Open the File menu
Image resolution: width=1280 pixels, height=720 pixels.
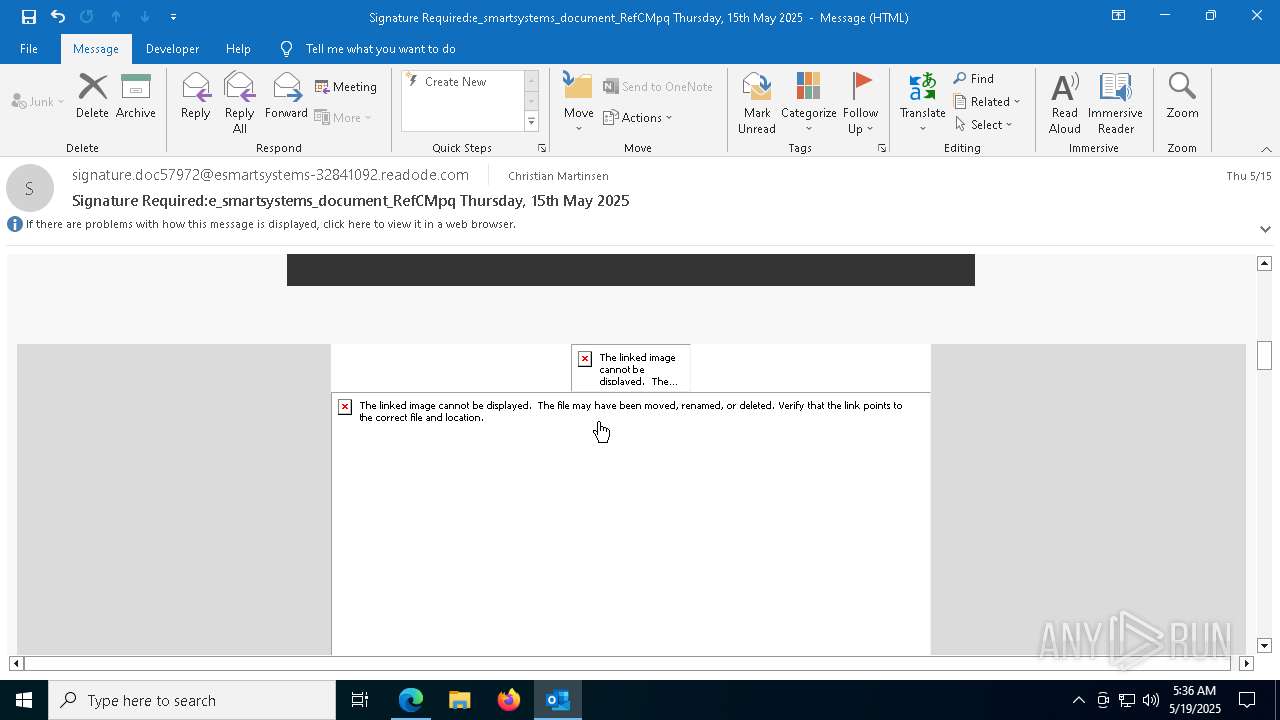coord(29,48)
